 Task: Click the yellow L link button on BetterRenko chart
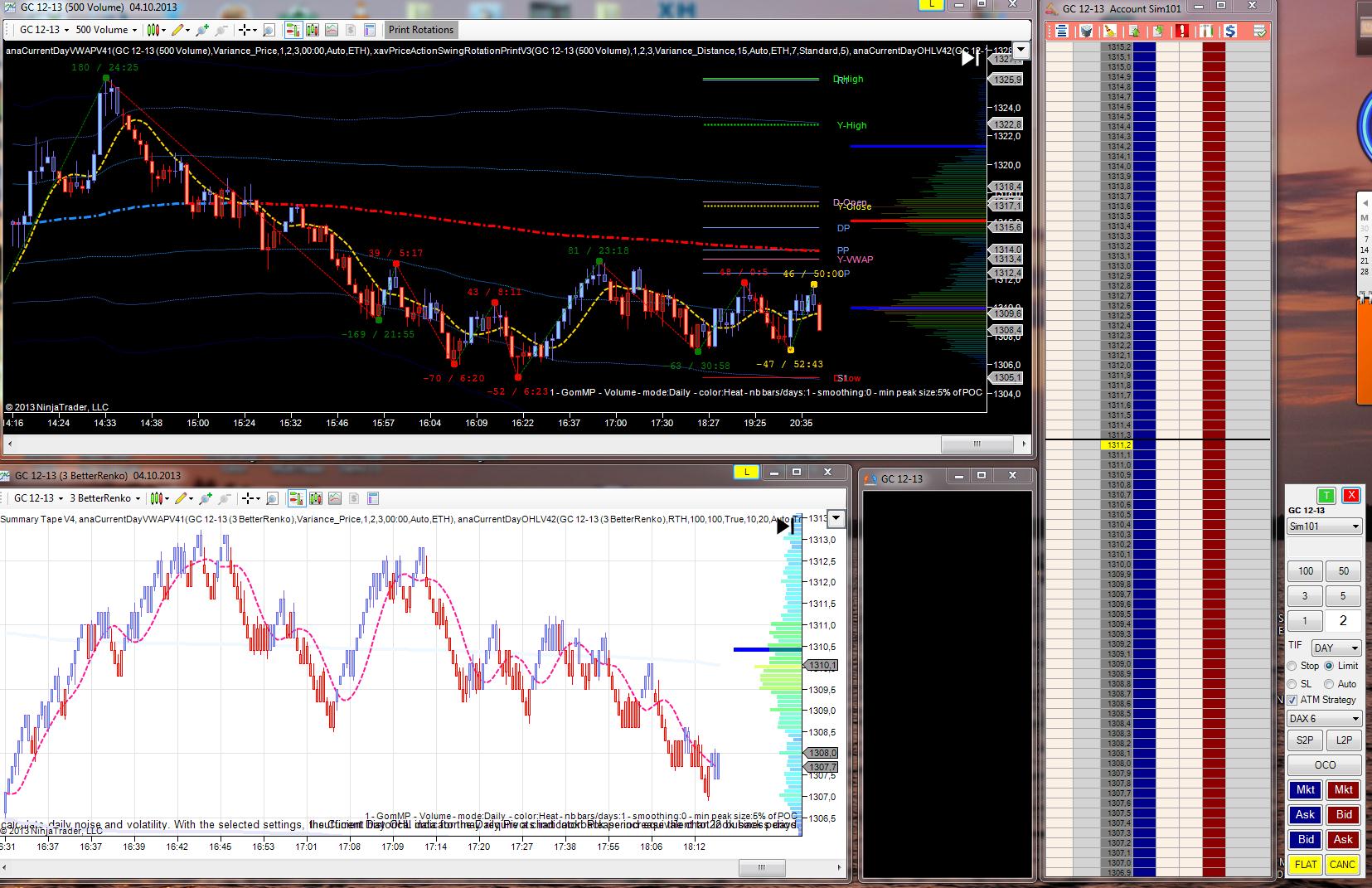(x=746, y=473)
